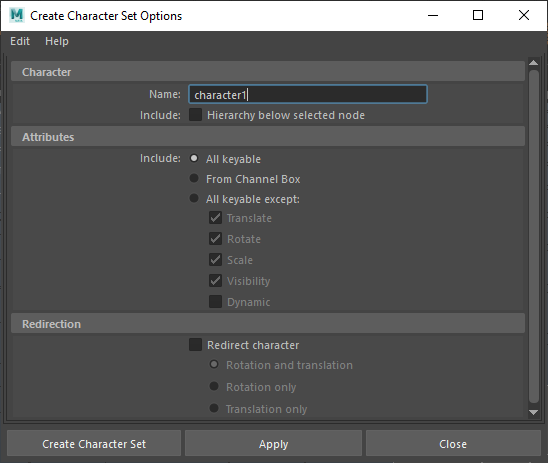The width and height of the screenshot is (548, 463).
Task: Click into the character Name field
Action: tap(308, 94)
